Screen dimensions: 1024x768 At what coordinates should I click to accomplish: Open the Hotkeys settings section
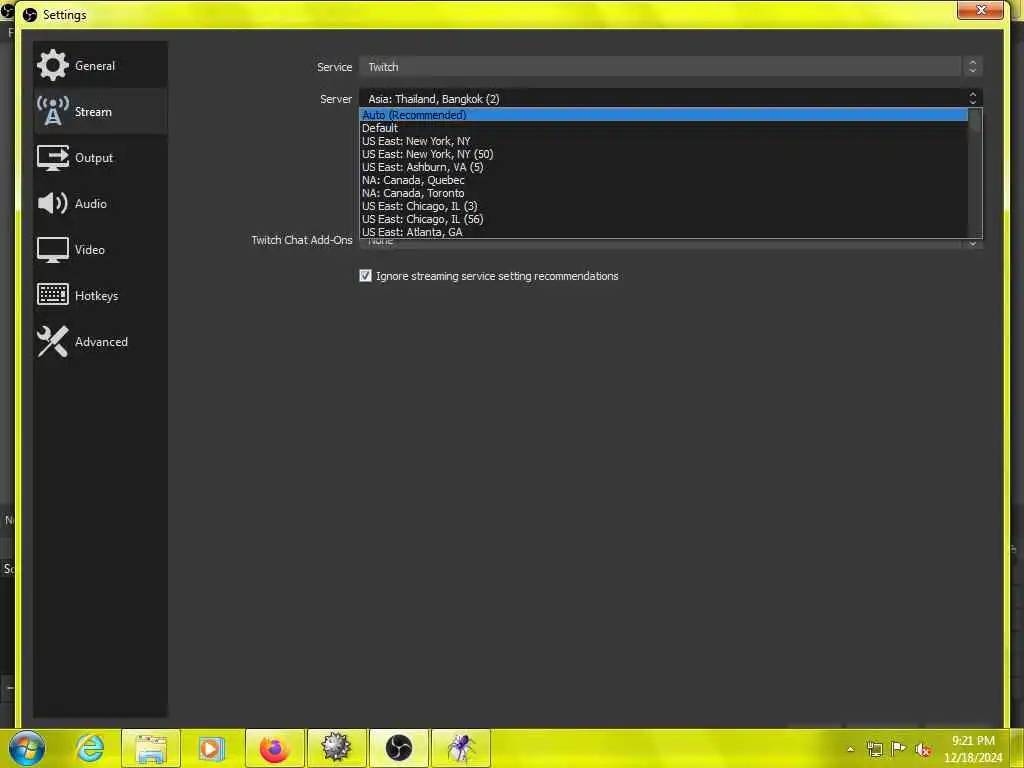[x=100, y=296]
